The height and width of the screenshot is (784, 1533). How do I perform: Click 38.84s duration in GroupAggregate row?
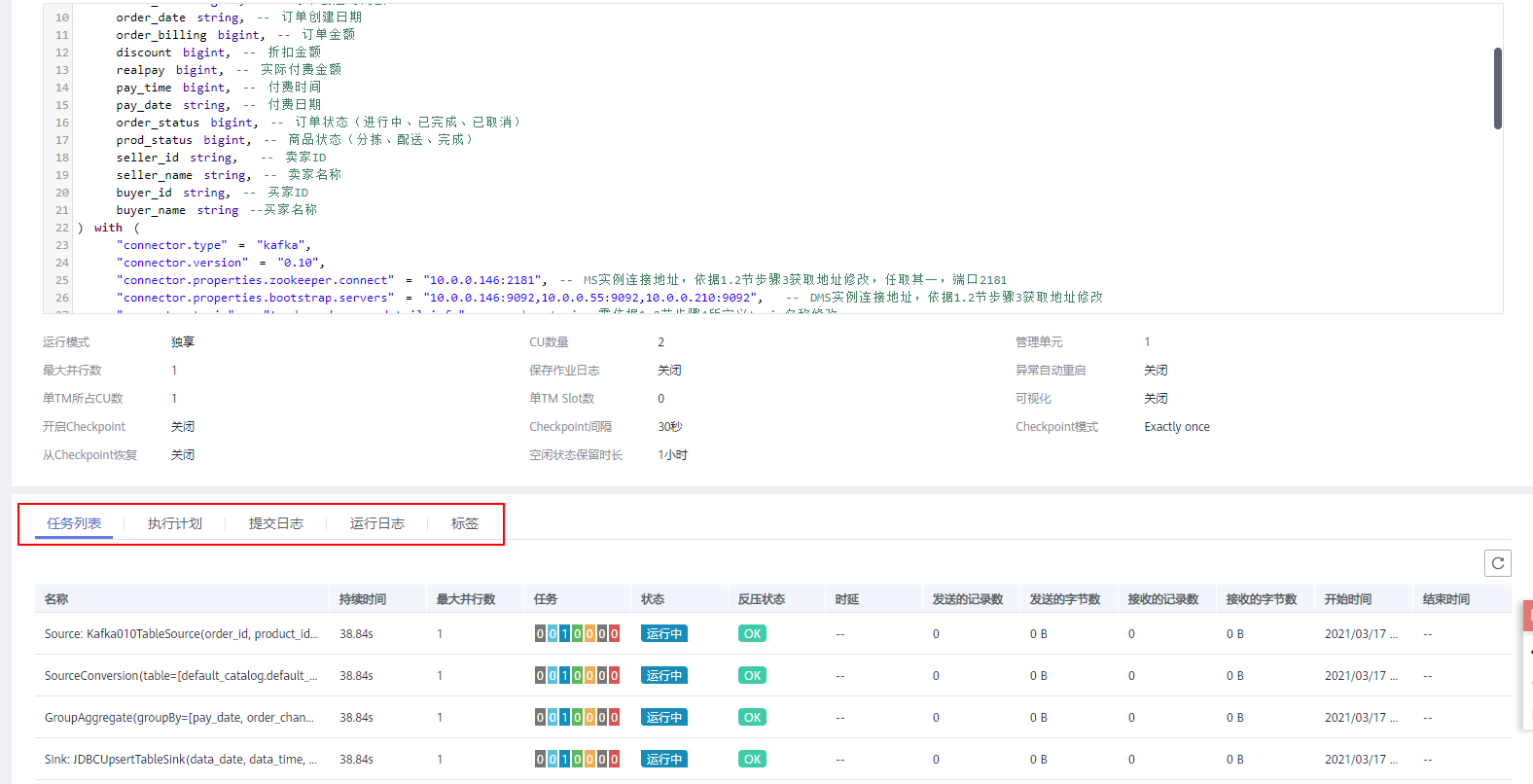[x=356, y=718]
